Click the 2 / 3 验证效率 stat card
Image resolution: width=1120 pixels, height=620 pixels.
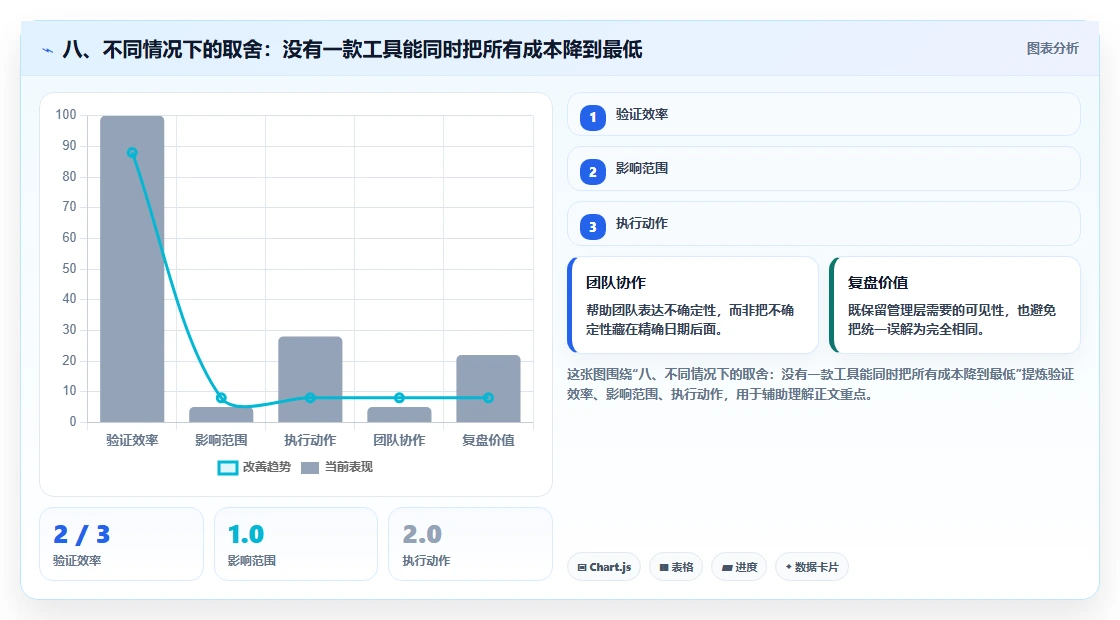pyautogui.click(x=121, y=544)
